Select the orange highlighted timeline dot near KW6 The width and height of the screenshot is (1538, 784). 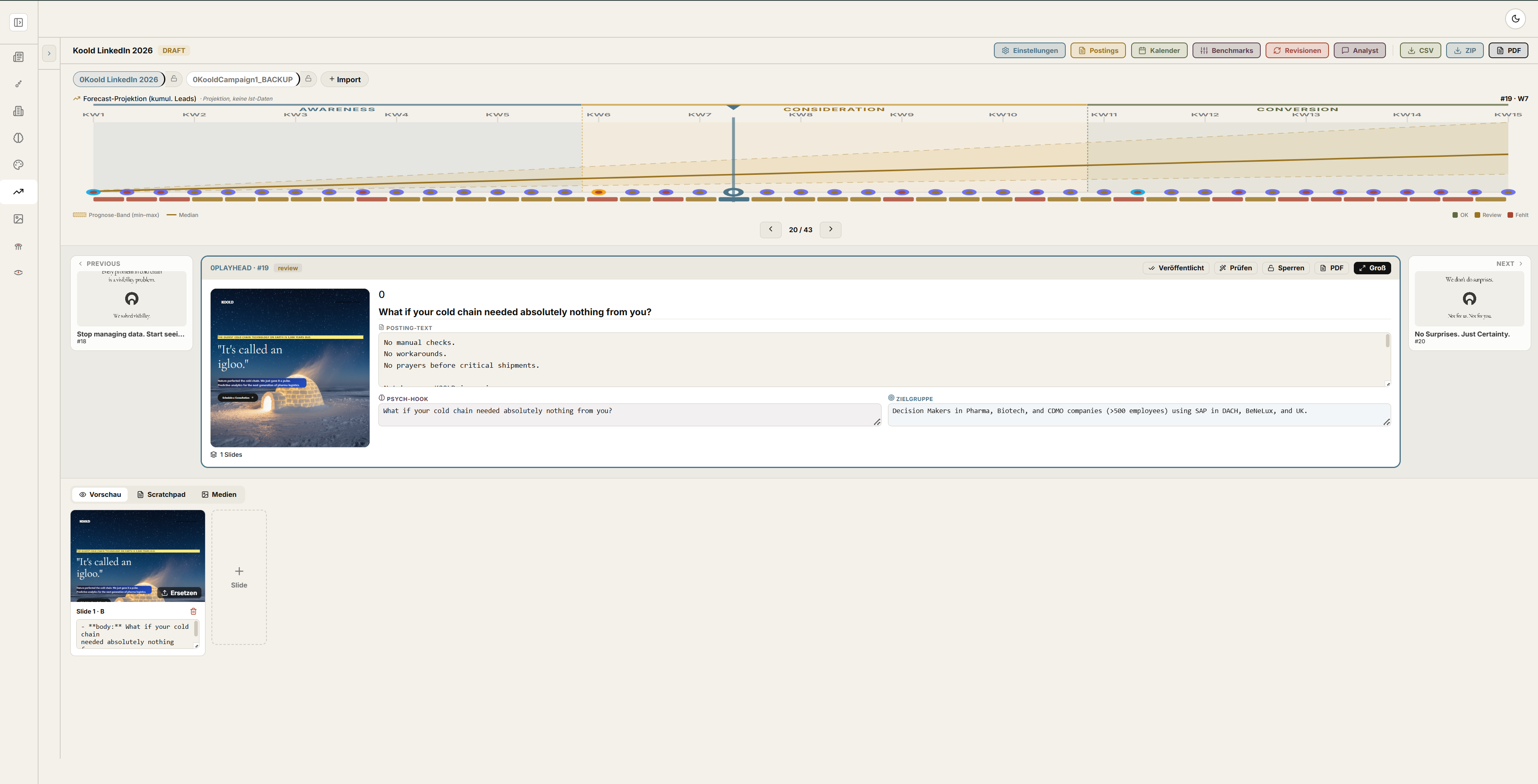click(598, 192)
